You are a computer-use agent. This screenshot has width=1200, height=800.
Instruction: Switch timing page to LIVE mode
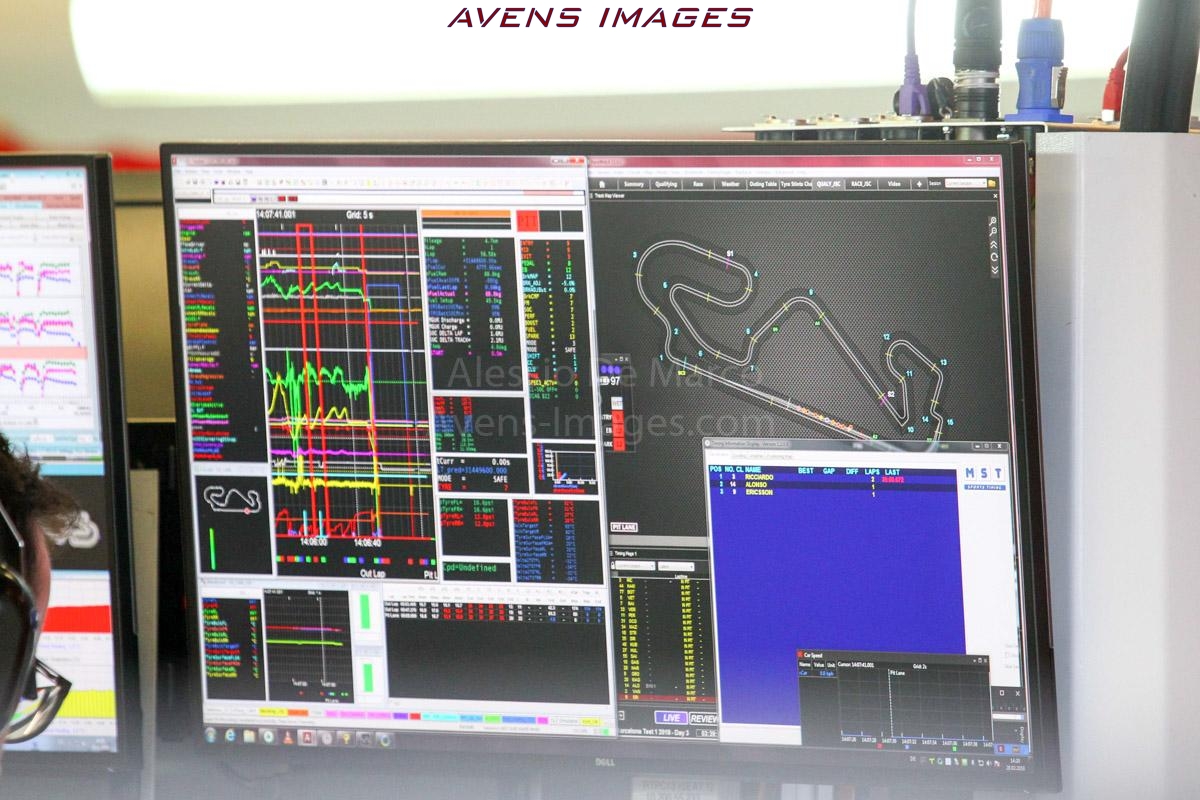[672, 718]
